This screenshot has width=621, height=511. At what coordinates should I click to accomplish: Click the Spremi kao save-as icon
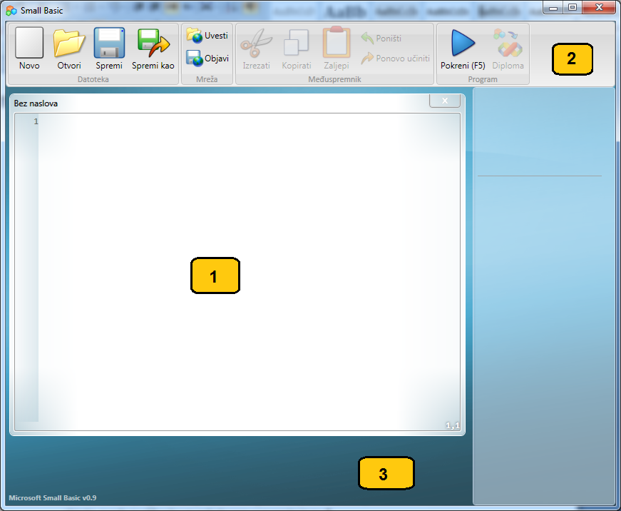(x=153, y=43)
